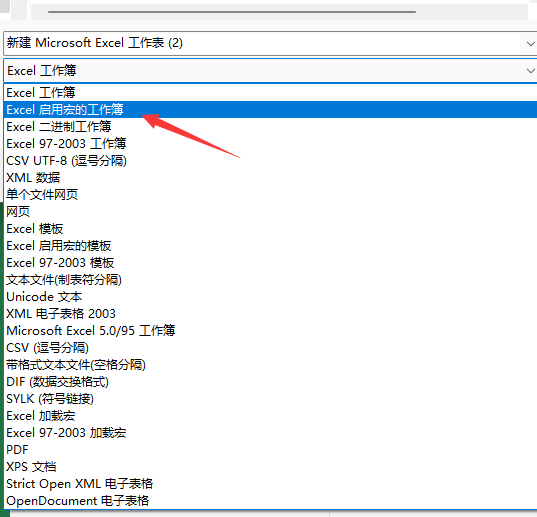Click the file name input field

[262, 43]
